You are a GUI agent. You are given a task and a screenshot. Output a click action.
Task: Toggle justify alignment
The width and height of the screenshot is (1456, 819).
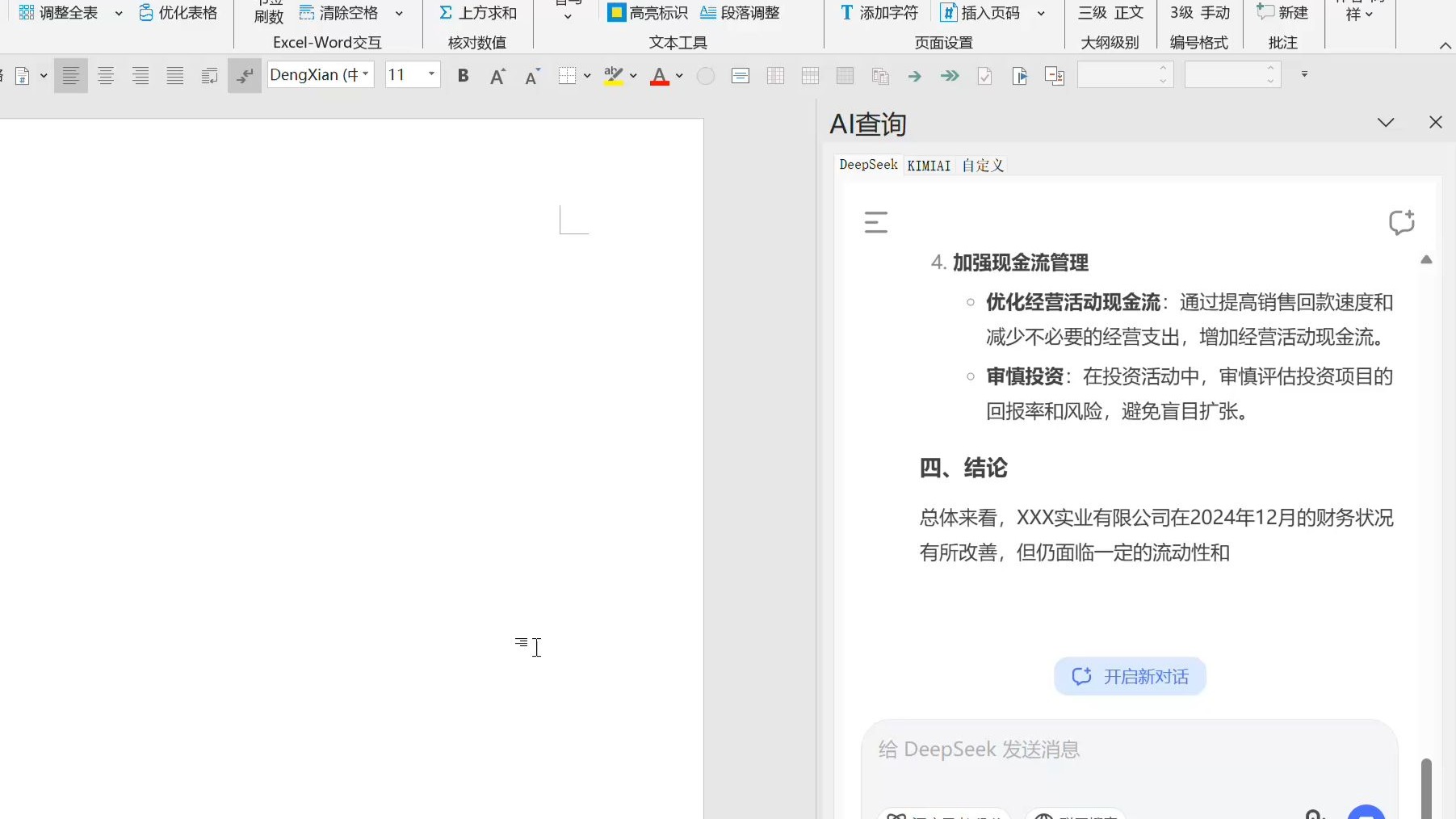[x=175, y=76]
